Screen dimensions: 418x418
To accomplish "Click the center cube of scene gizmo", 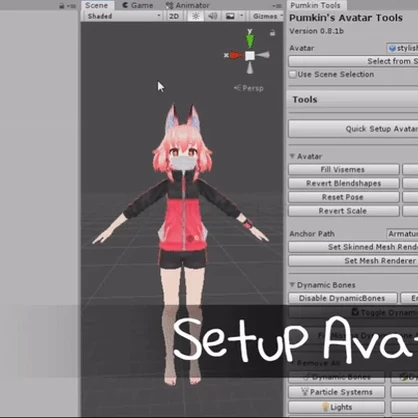I will tap(250, 55).
